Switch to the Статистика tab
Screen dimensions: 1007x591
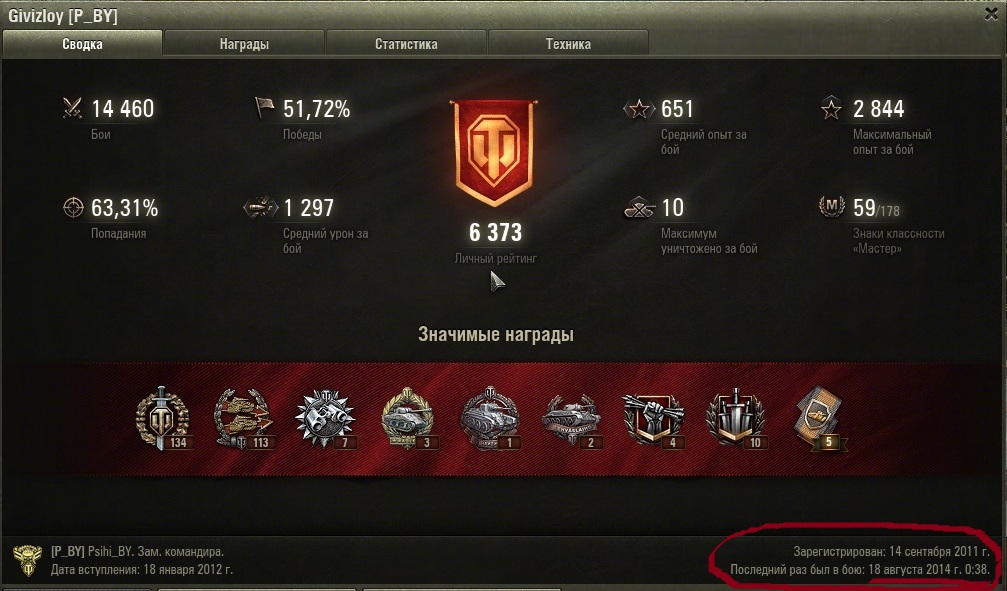pyautogui.click(x=406, y=44)
